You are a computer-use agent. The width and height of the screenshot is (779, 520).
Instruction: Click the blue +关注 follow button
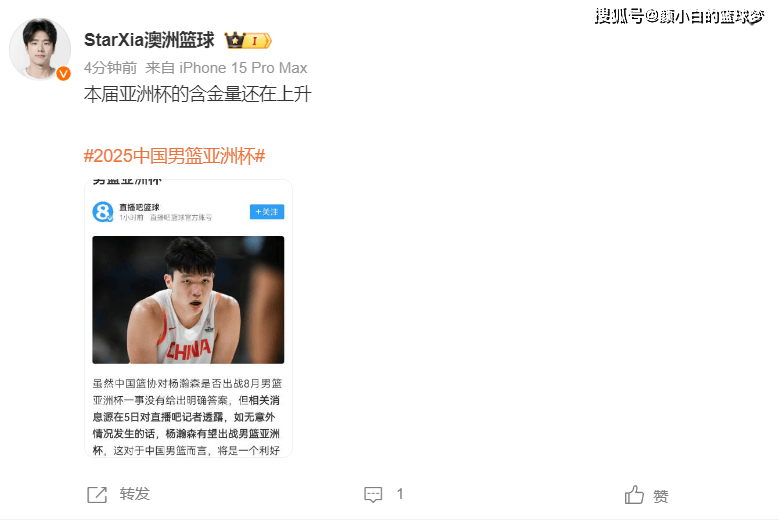point(267,212)
